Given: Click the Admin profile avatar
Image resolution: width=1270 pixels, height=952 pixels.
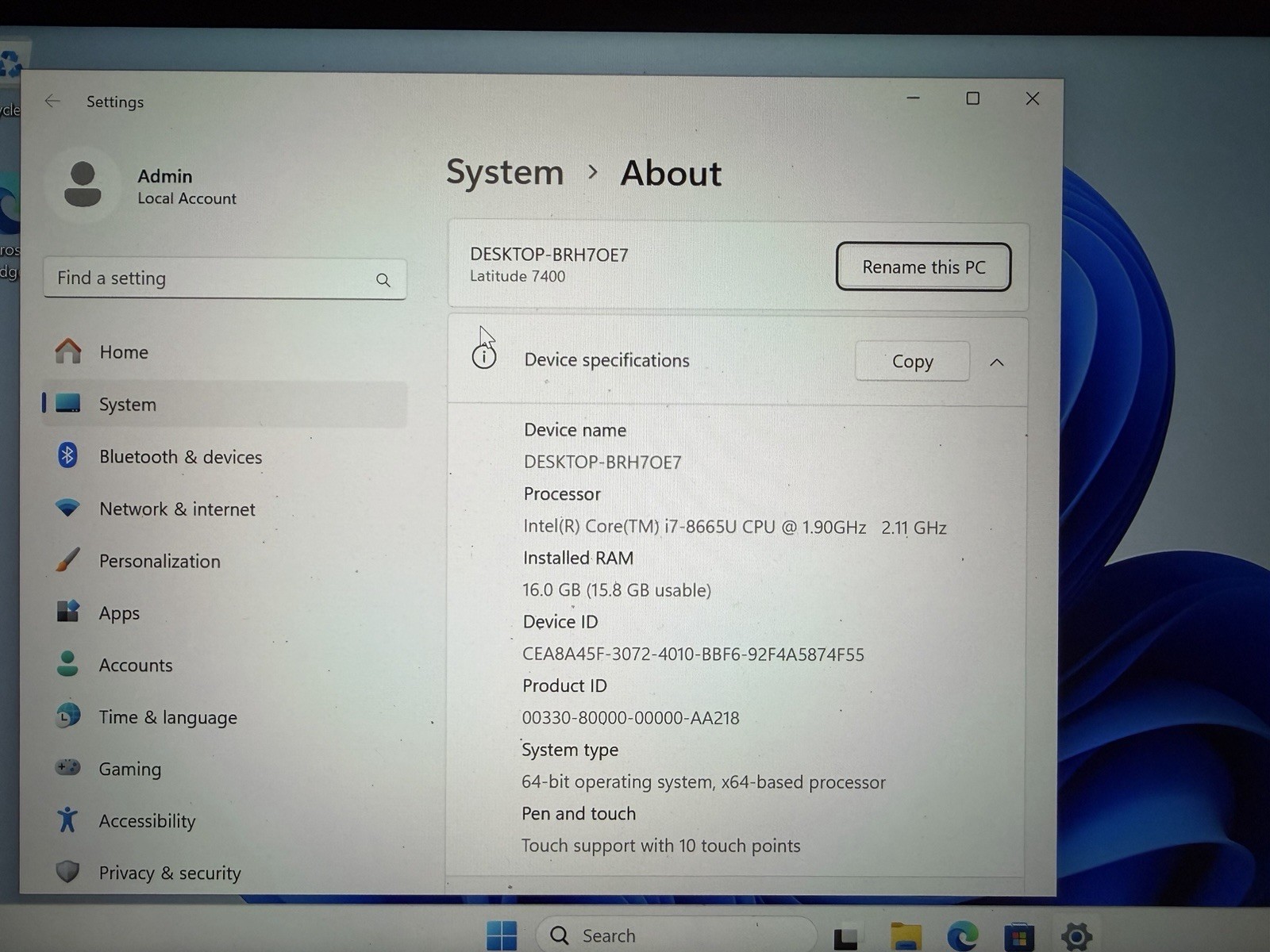Looking at the screenshot, I should pos(83,185).
